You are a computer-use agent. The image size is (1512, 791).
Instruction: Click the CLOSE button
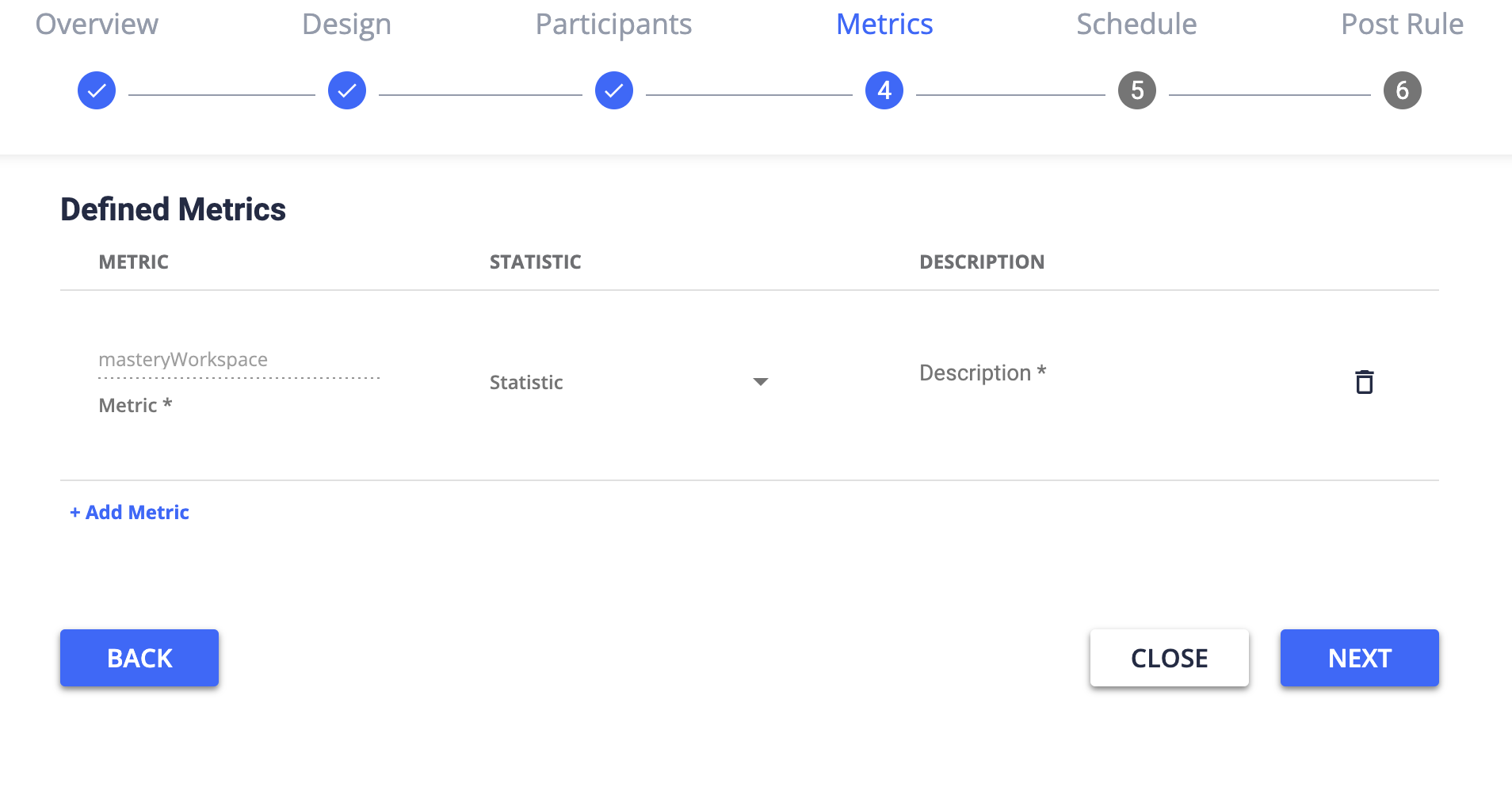(x=1170, y=657)
